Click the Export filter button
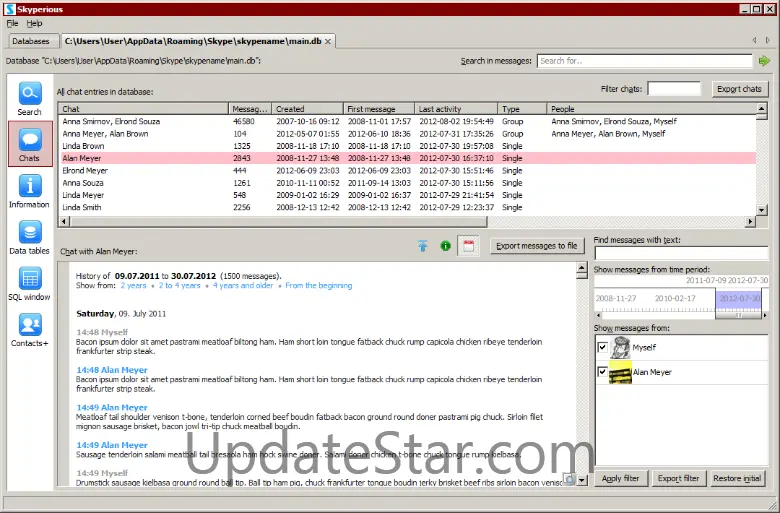Screen dimensions: 780x513 point(678,478)
